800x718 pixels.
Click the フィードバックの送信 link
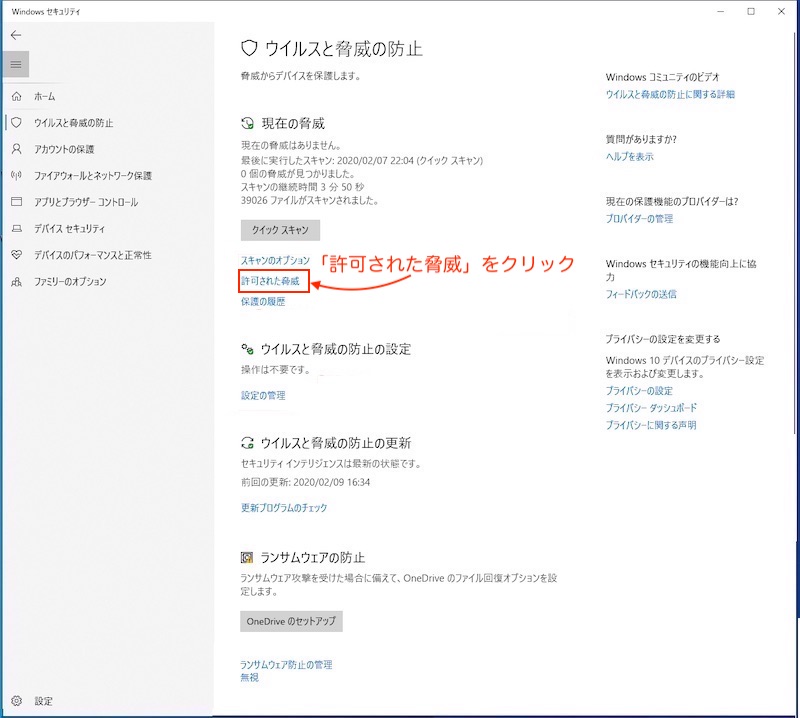[x=641, y=294]
